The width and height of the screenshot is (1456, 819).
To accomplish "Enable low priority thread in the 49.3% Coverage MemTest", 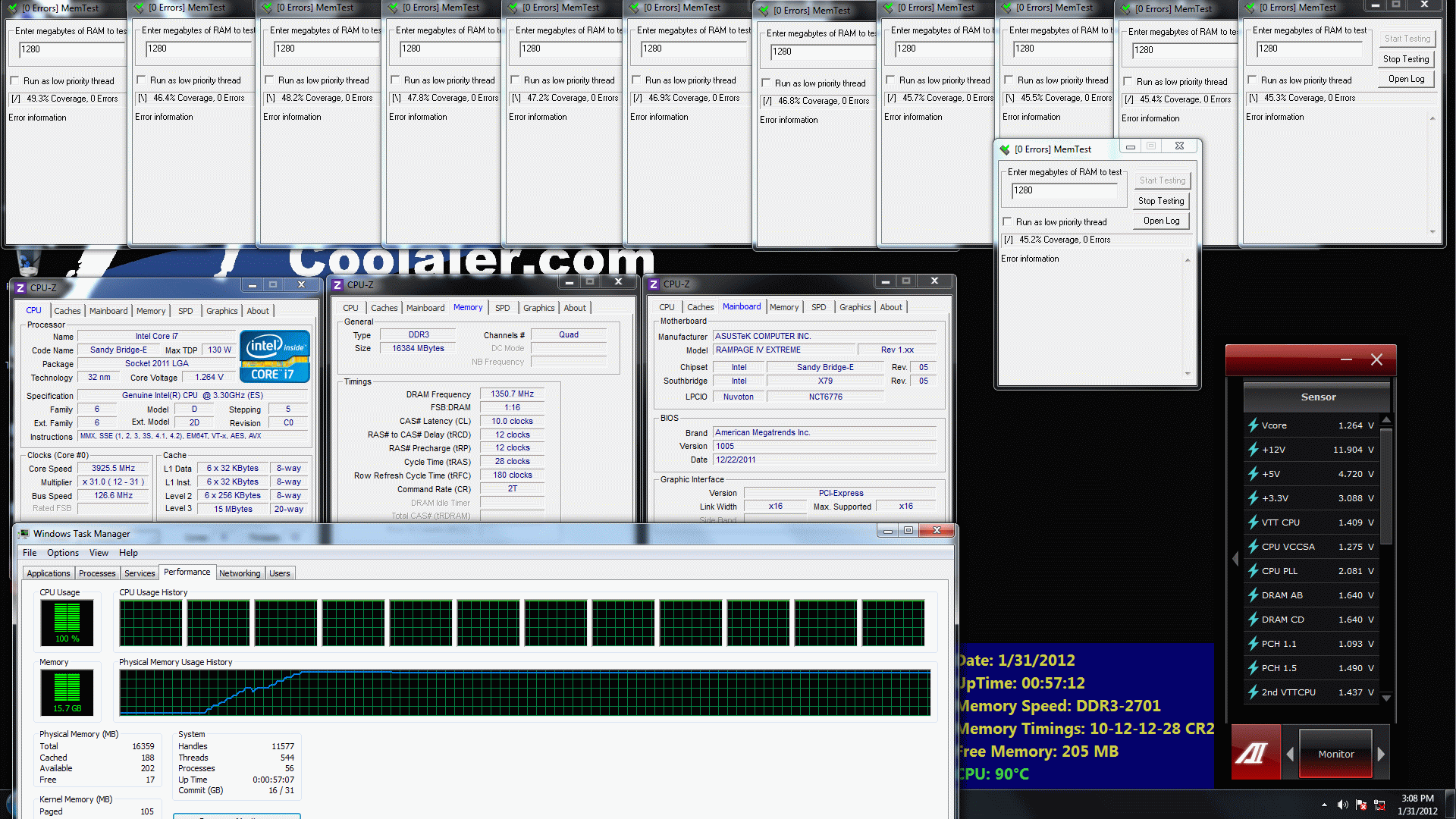I will click(14, 80).
